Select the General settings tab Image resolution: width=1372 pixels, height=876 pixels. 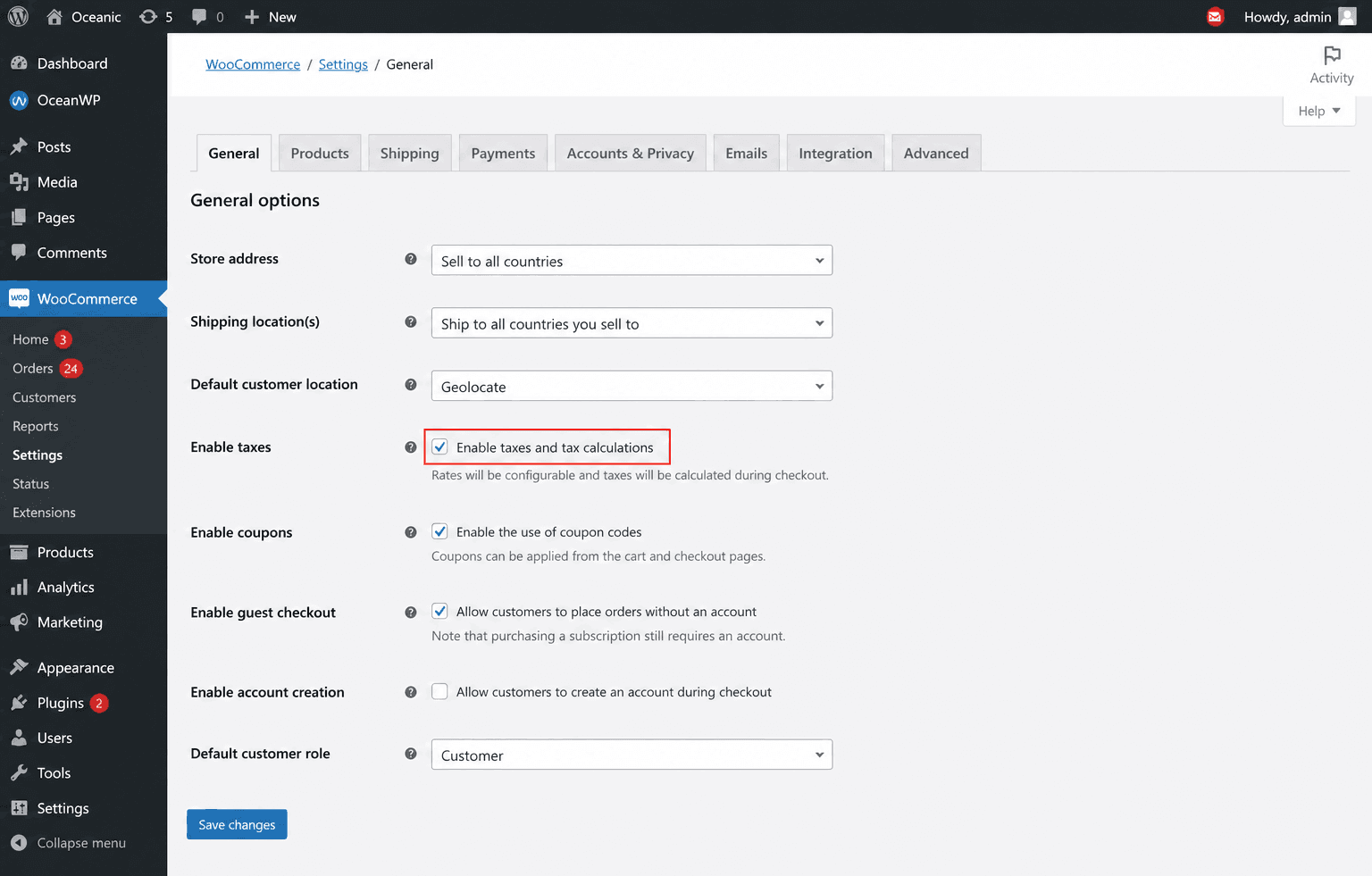pyautogui.click(x=234, y=153)
